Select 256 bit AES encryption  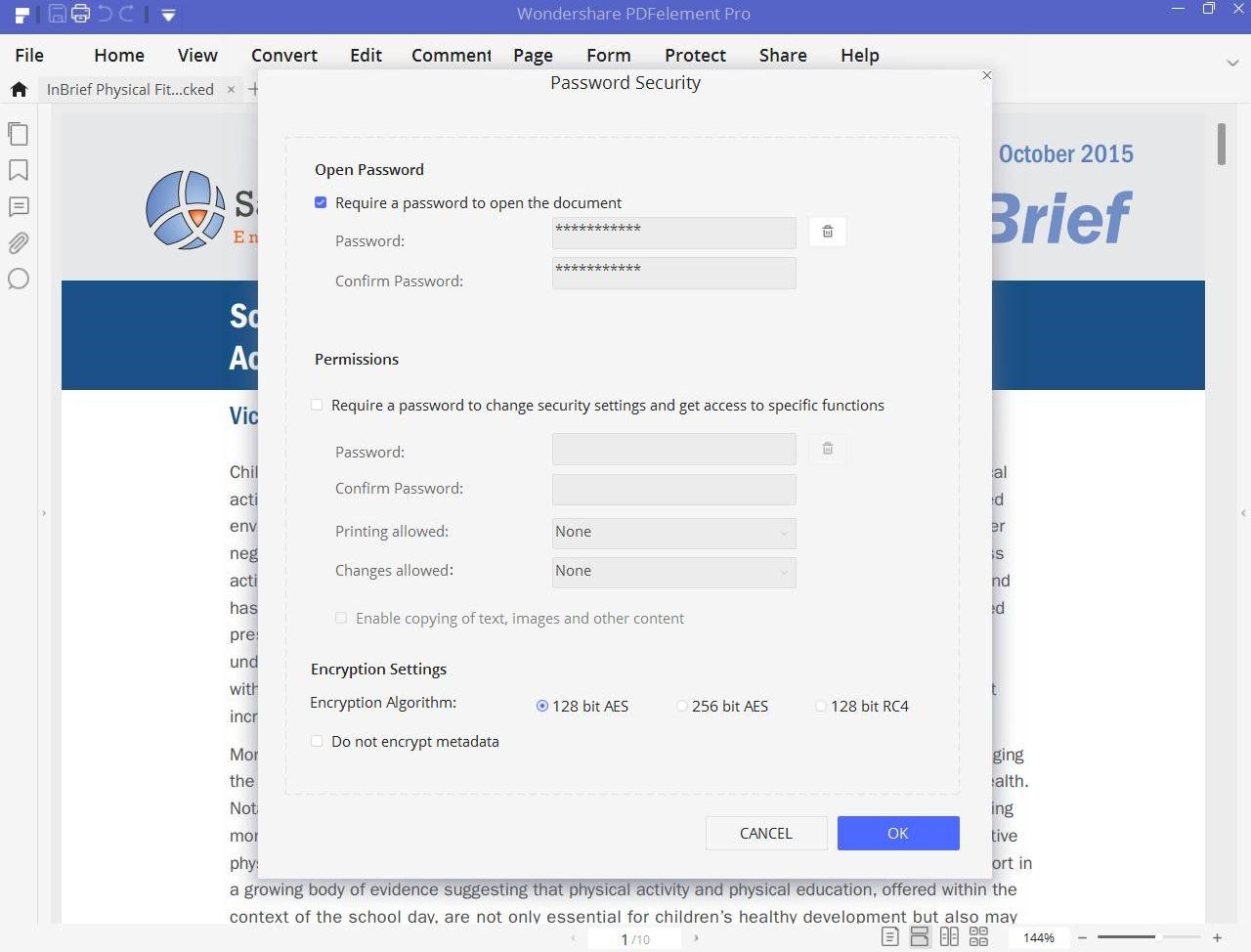[x=682, y=706]
